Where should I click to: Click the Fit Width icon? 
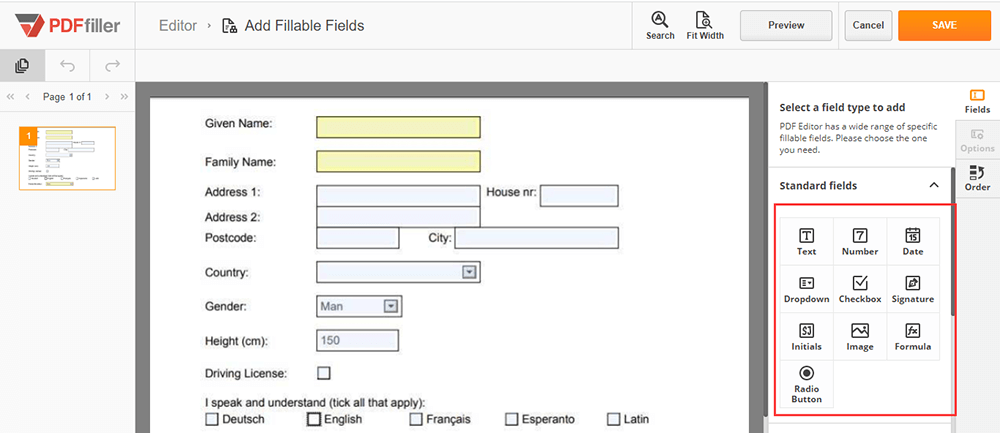(705, 25)
